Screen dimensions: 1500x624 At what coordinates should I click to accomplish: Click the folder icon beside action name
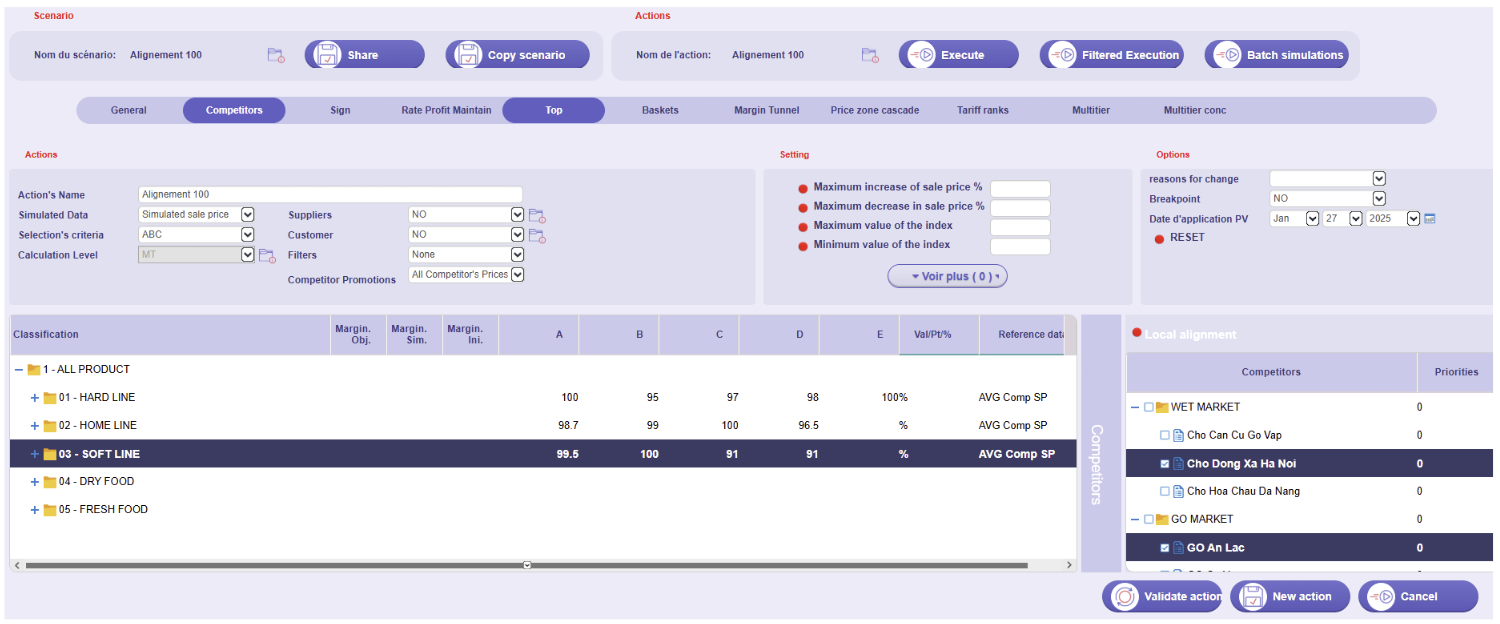(870, 55)
